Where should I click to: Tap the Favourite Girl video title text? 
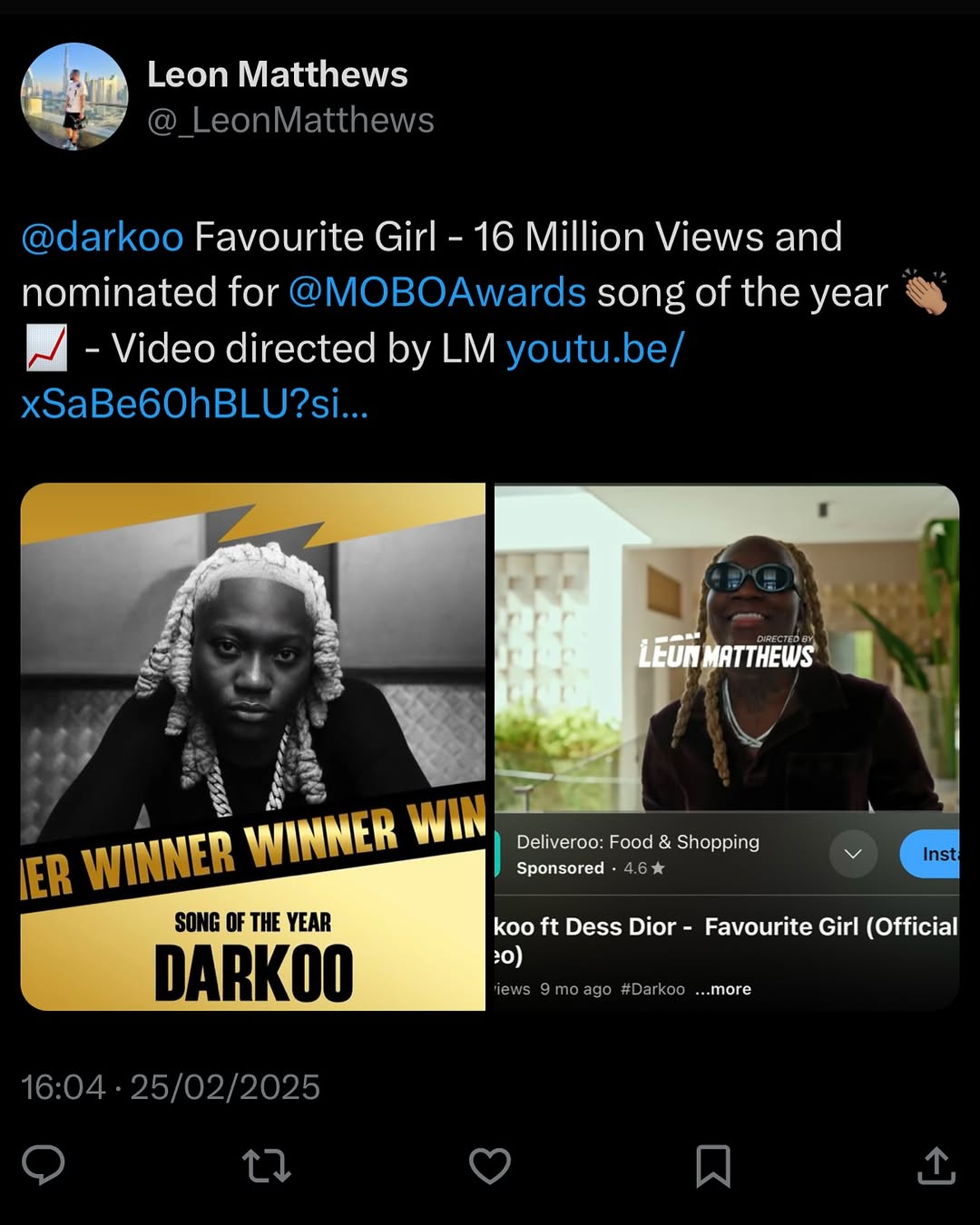tap(726, 940)
